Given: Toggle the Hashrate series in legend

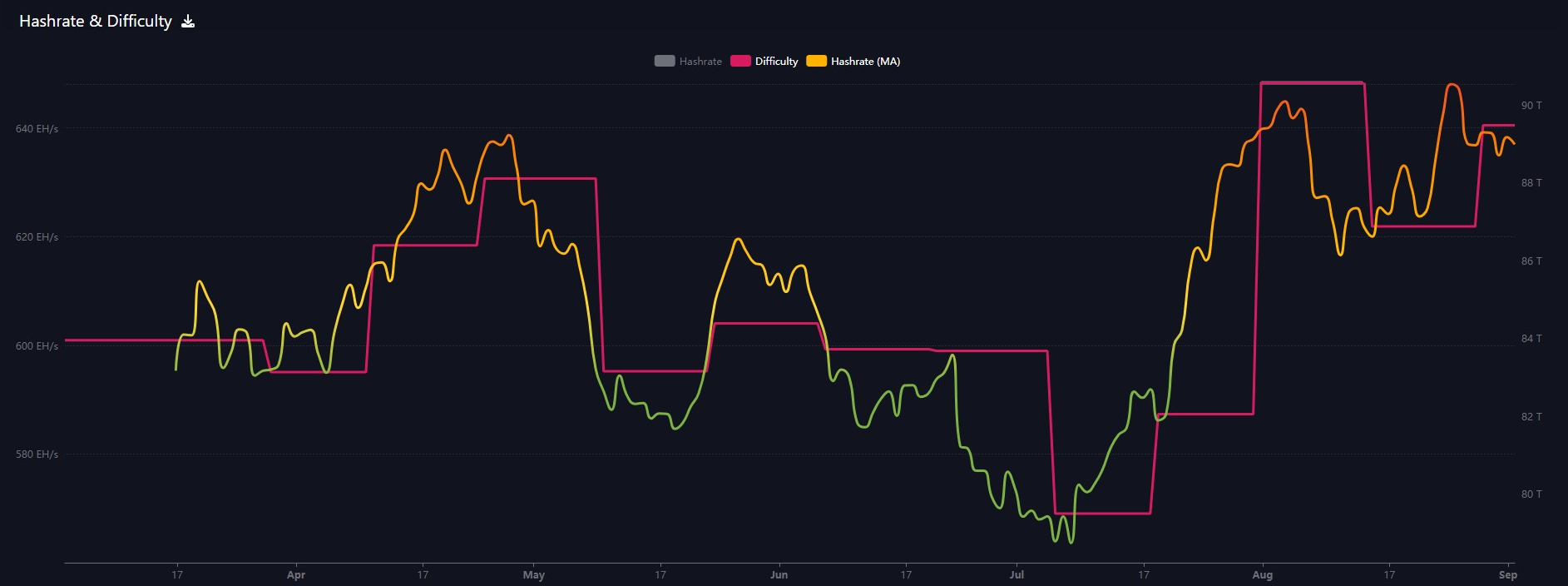Looking at the screenshot, I should tap(688, 61).
